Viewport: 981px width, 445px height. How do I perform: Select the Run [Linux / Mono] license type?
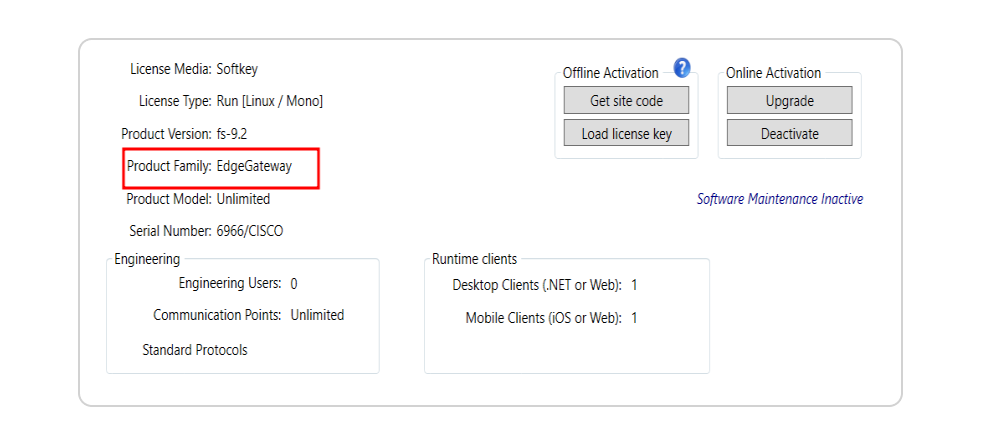point(269,101)
